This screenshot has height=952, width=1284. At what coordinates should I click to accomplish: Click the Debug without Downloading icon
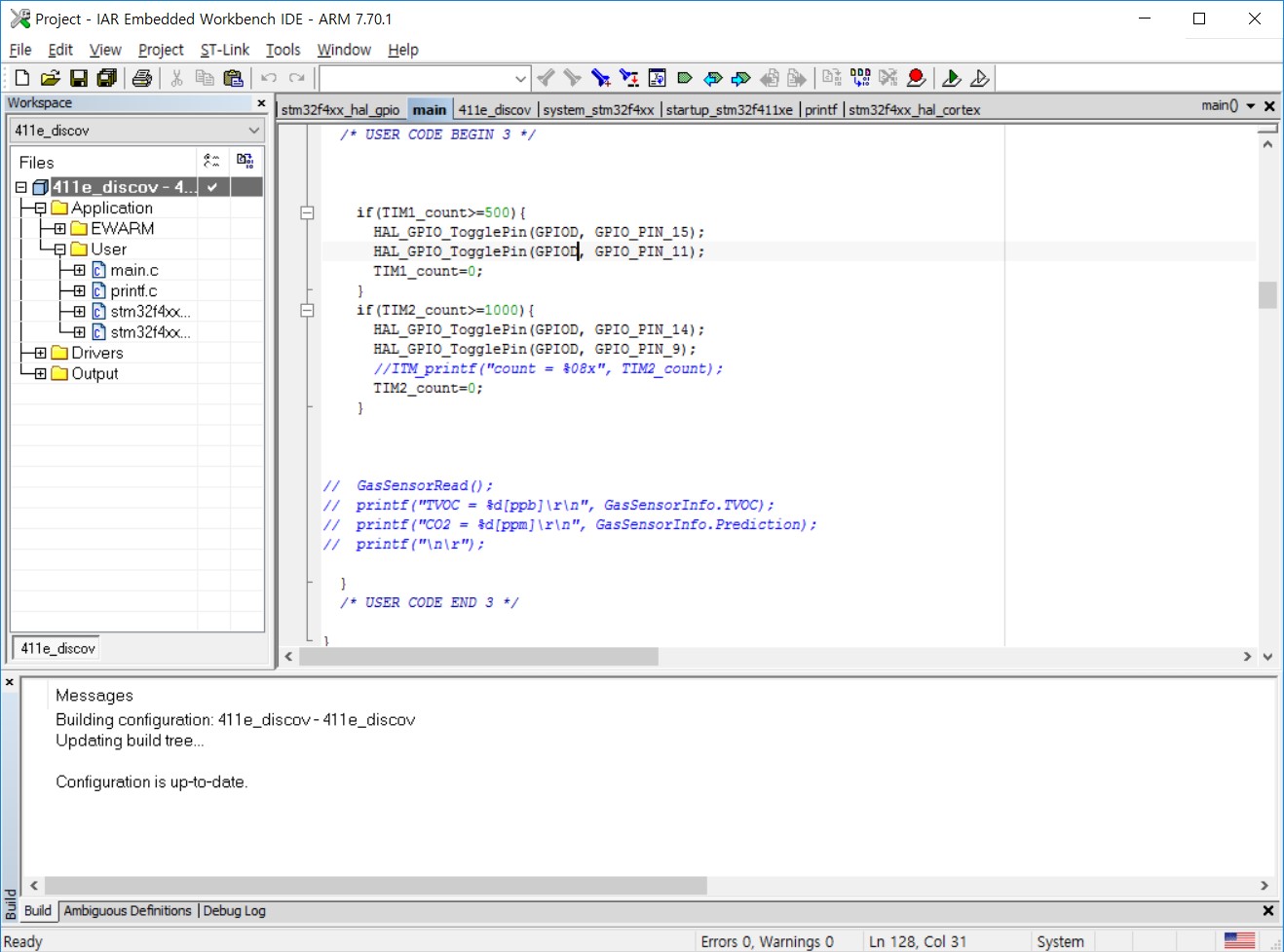pos(980,78)
